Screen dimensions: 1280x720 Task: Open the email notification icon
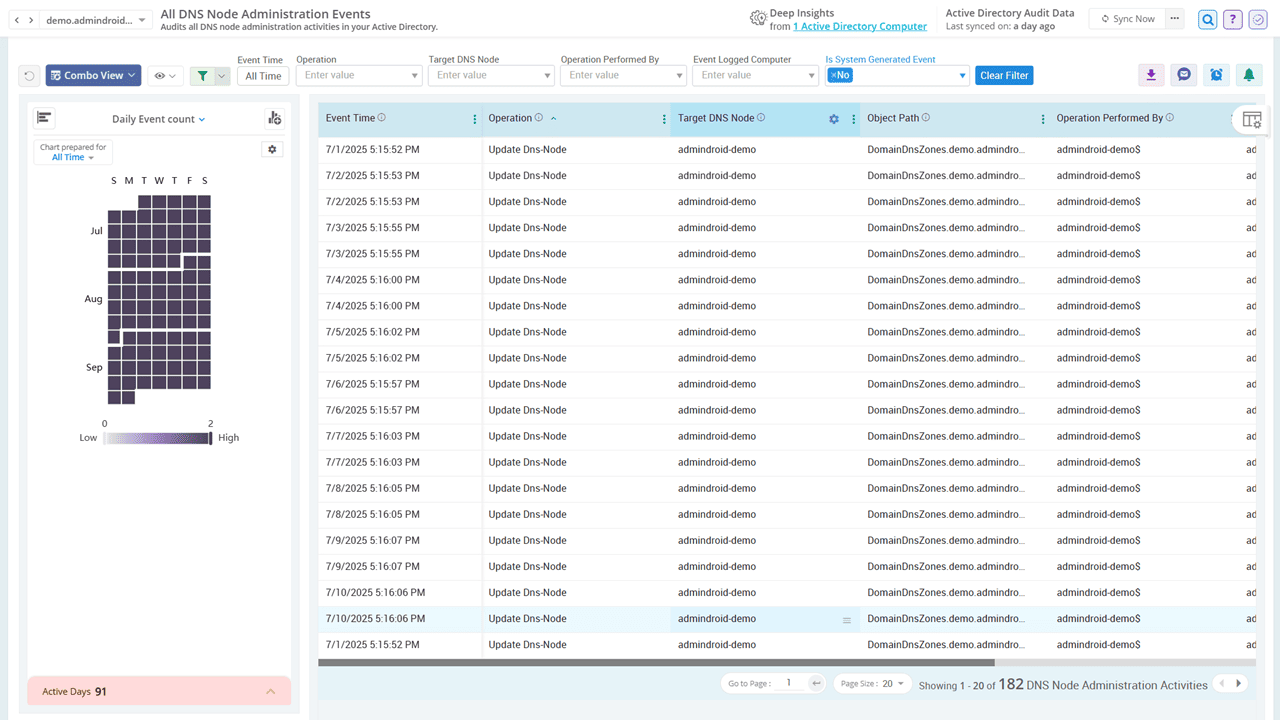coord(1183,74)
